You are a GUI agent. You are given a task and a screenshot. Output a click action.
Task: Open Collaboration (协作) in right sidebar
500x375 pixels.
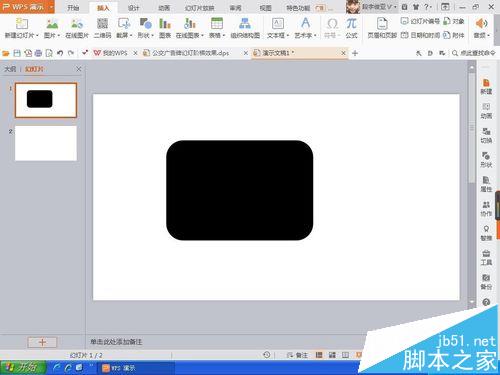[486, 209]
